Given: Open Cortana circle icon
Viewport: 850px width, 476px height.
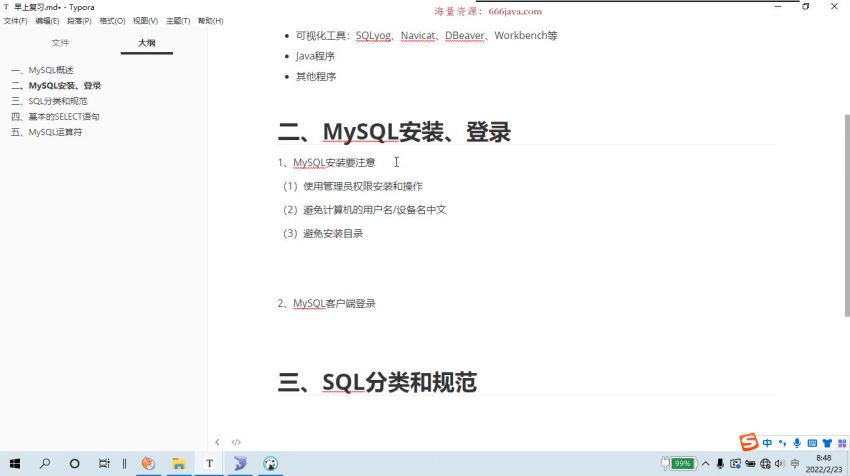Looking at the screenshot, I should 75,464.
